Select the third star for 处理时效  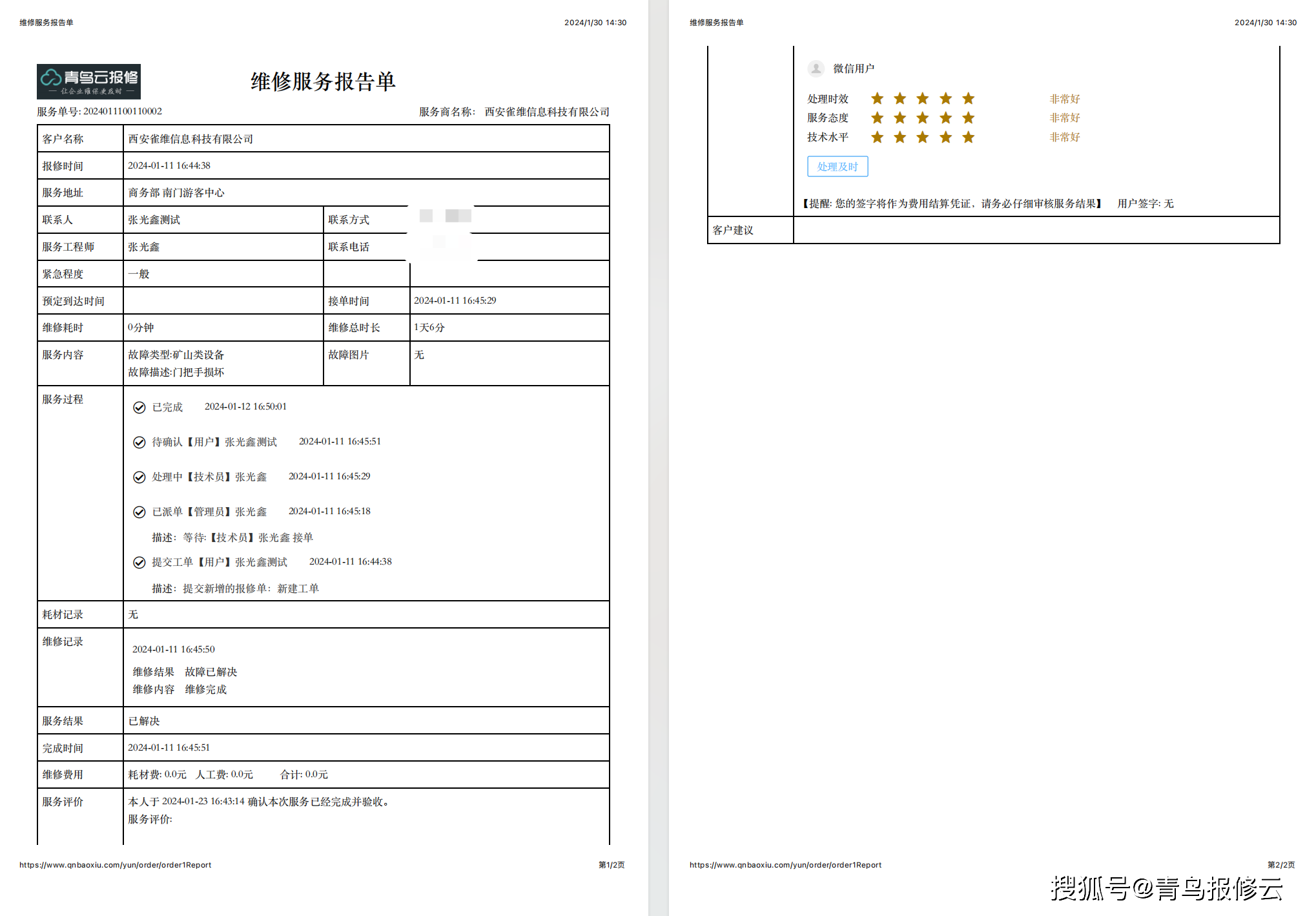pyautogui.click(x=923, y=98)
